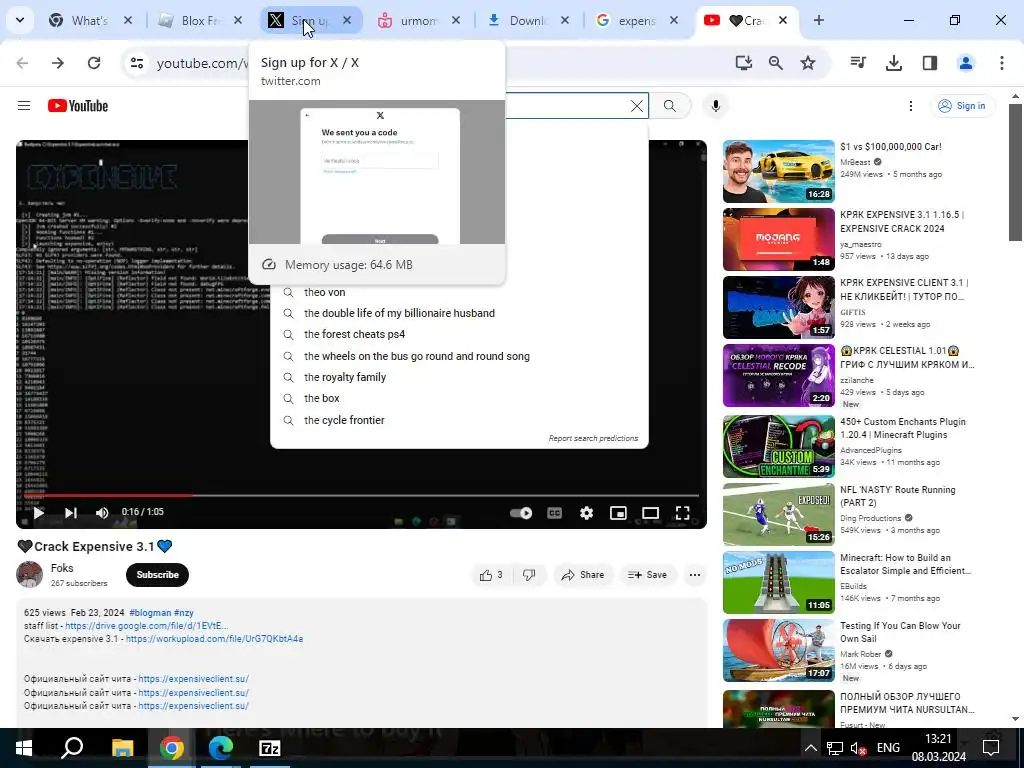Screen dimensions: 1024x768
Task: Open MrBeast $1 vs $100,000,000 Car thumbnail
Action: pyautogui.click(x=778, y=171)
